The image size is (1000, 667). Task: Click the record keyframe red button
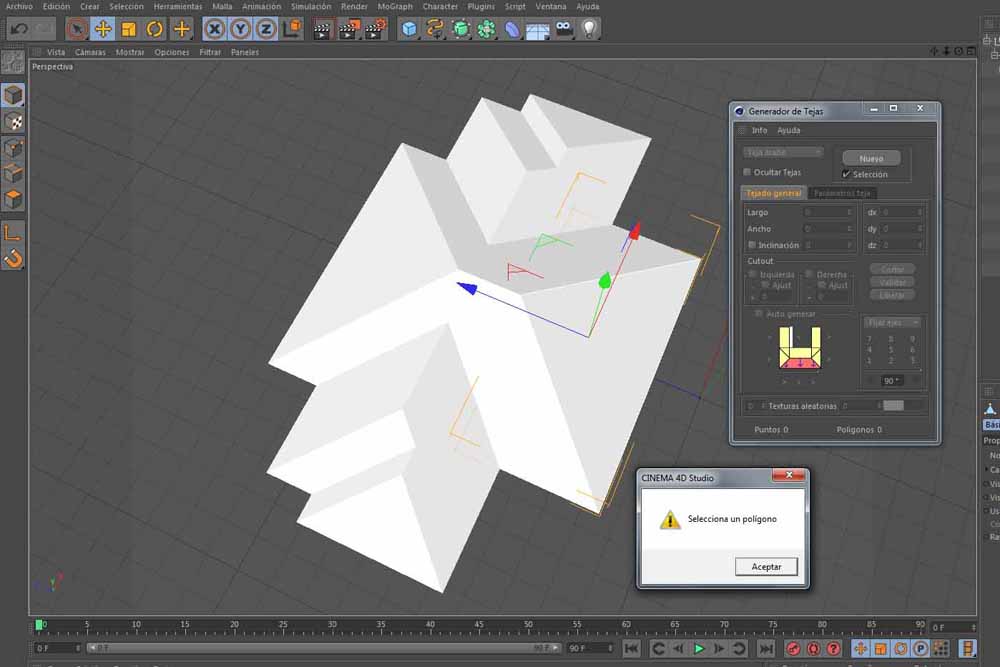(793, 649)
